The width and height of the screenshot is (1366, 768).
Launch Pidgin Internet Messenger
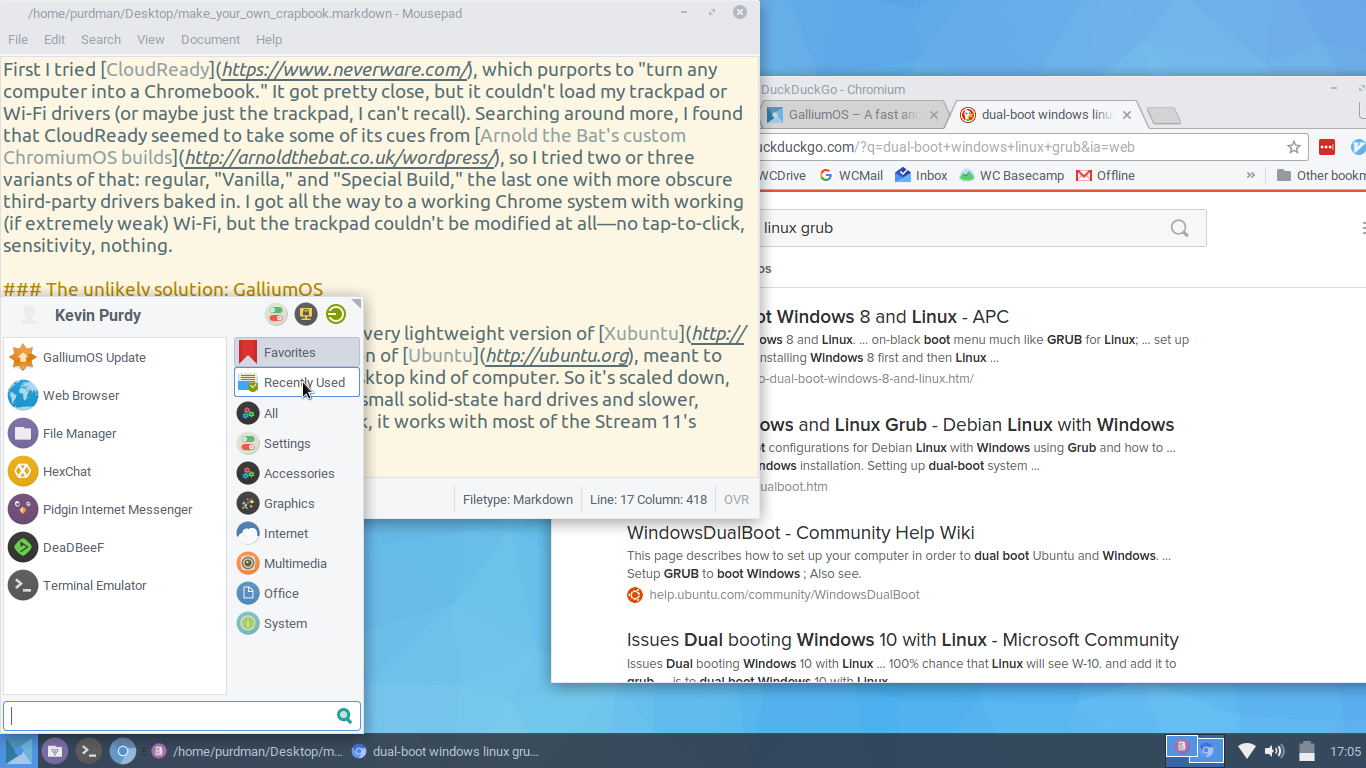115,509
